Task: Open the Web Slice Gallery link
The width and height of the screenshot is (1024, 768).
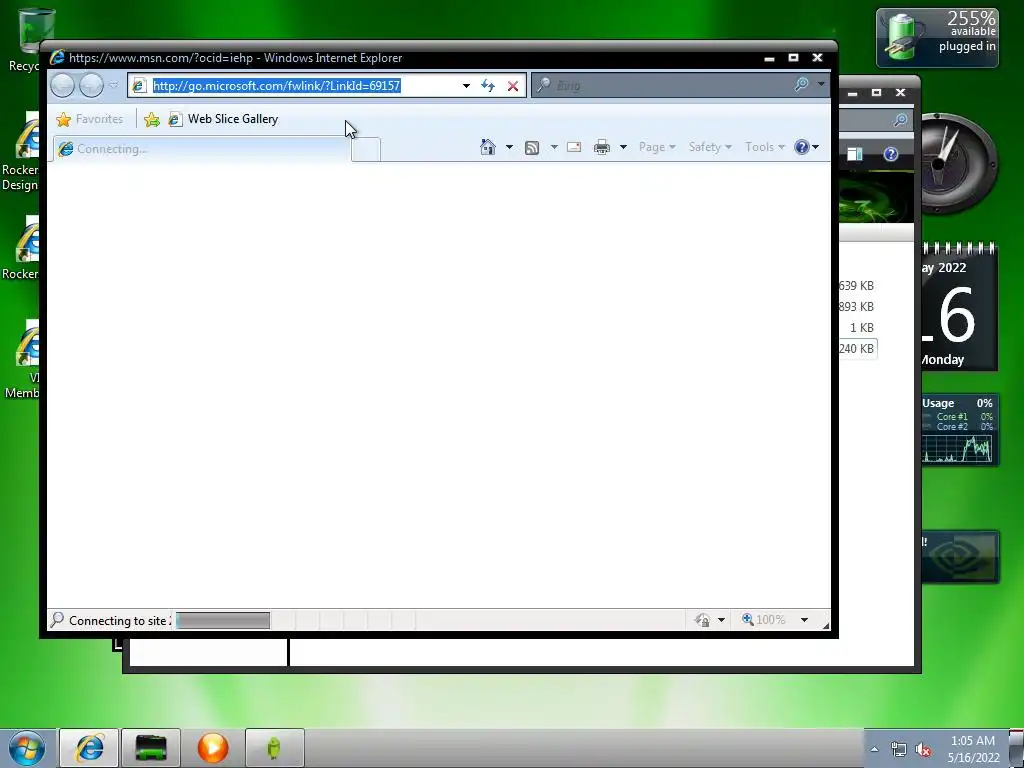Action: click(223, 119)
